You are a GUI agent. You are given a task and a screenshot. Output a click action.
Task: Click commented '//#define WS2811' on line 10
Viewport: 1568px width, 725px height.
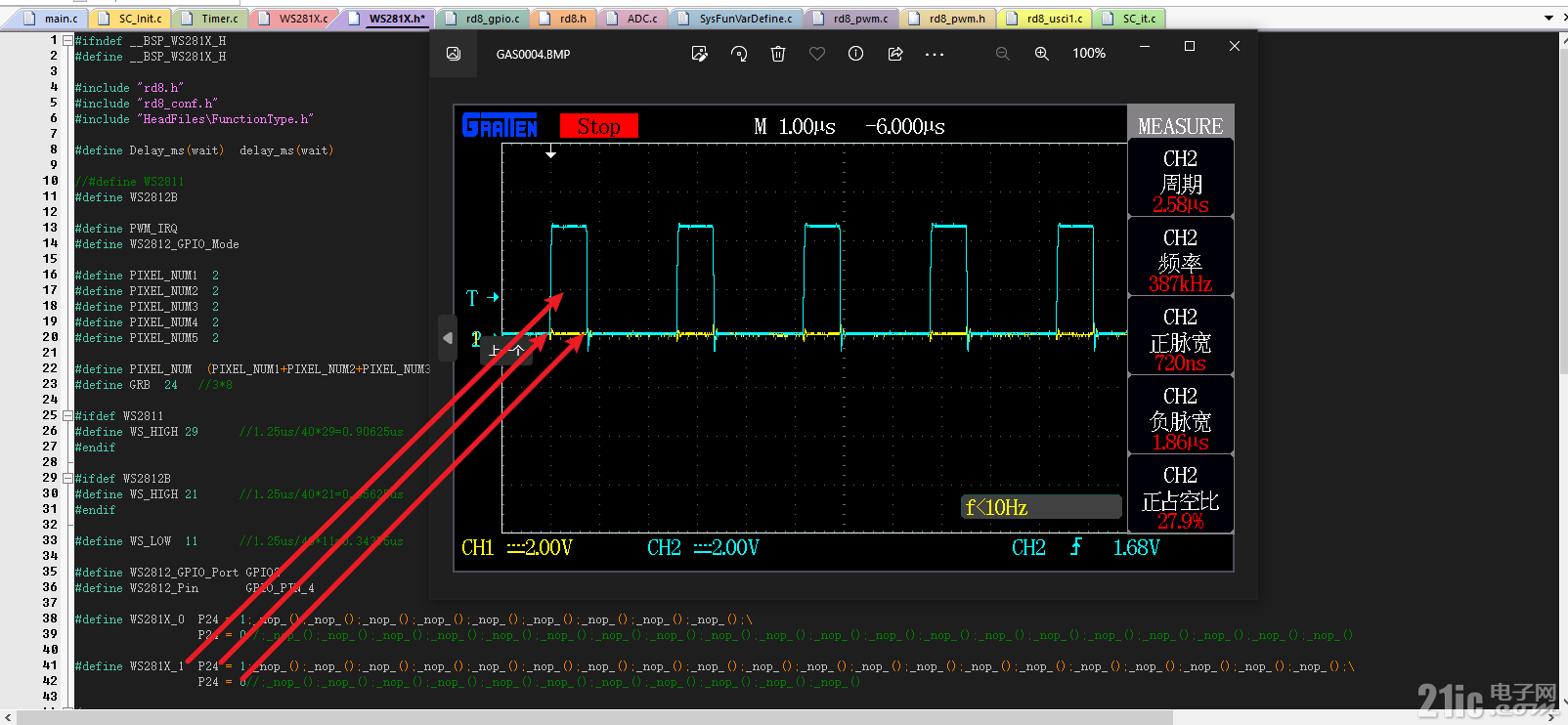coord(130,182)
